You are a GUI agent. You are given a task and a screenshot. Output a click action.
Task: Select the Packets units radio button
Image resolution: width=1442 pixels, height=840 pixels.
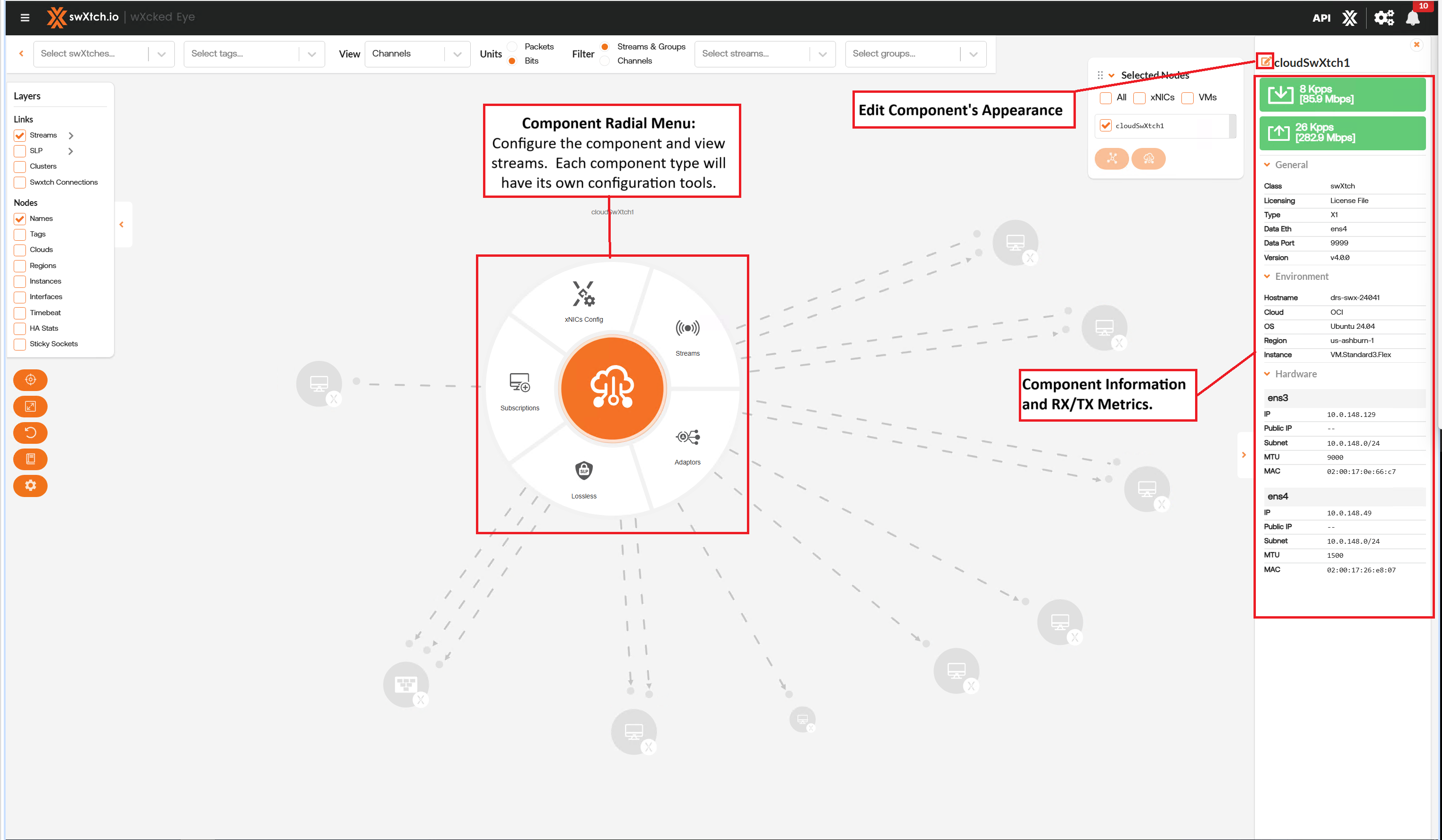pyautogui.click(x=513, y=46)
